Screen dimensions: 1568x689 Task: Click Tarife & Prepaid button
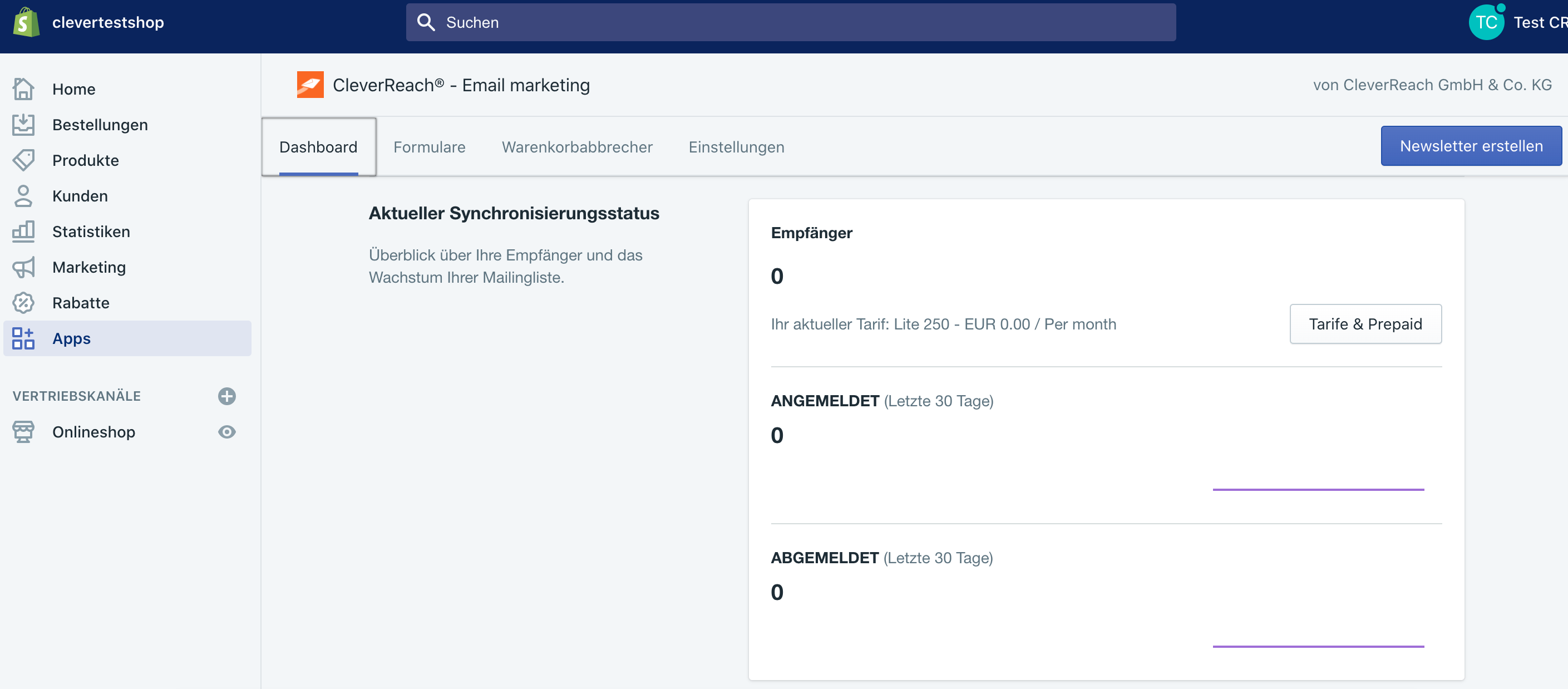point(1365,324)
